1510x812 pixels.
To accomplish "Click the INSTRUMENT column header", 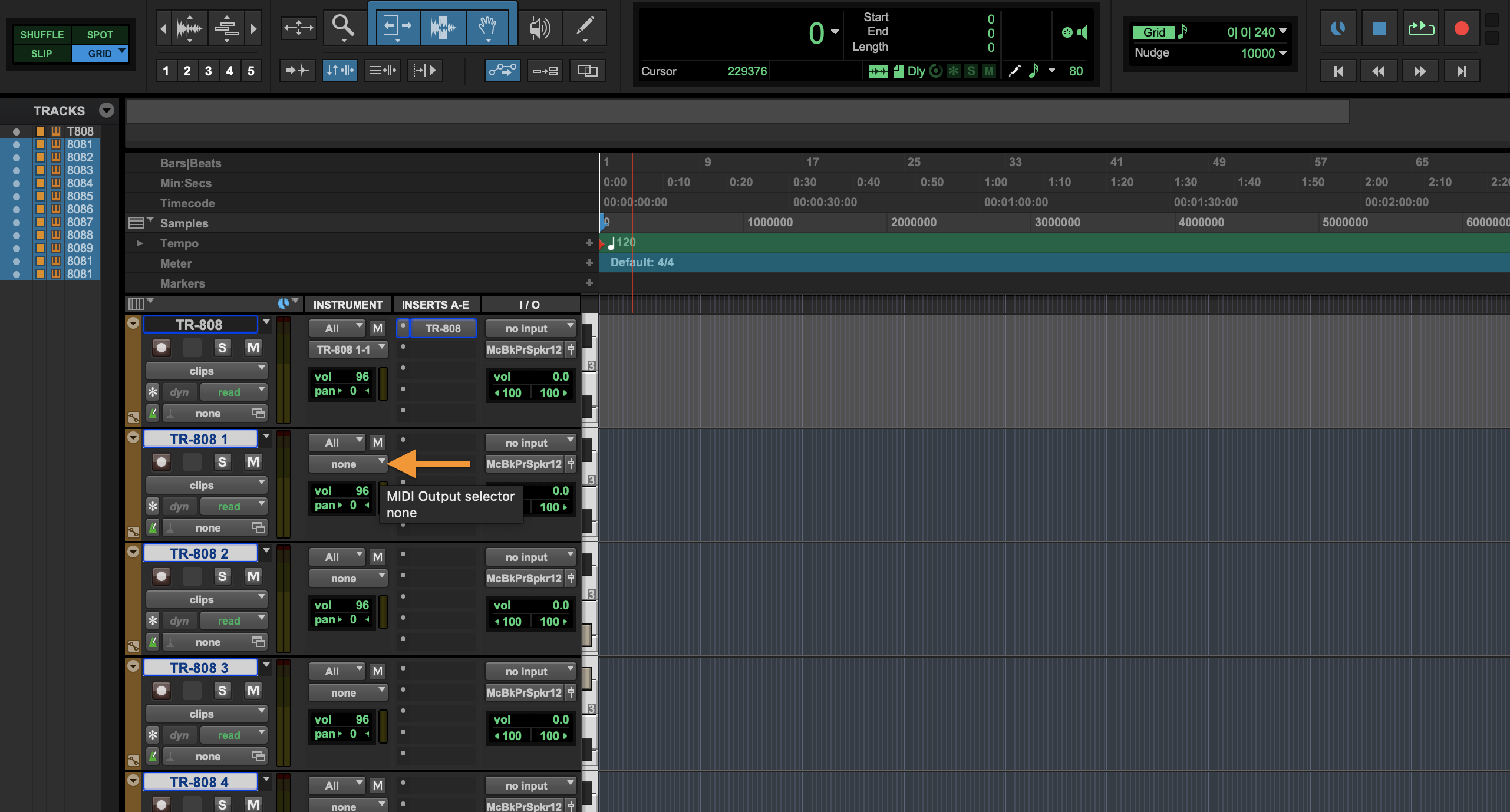I will [348, 305].
